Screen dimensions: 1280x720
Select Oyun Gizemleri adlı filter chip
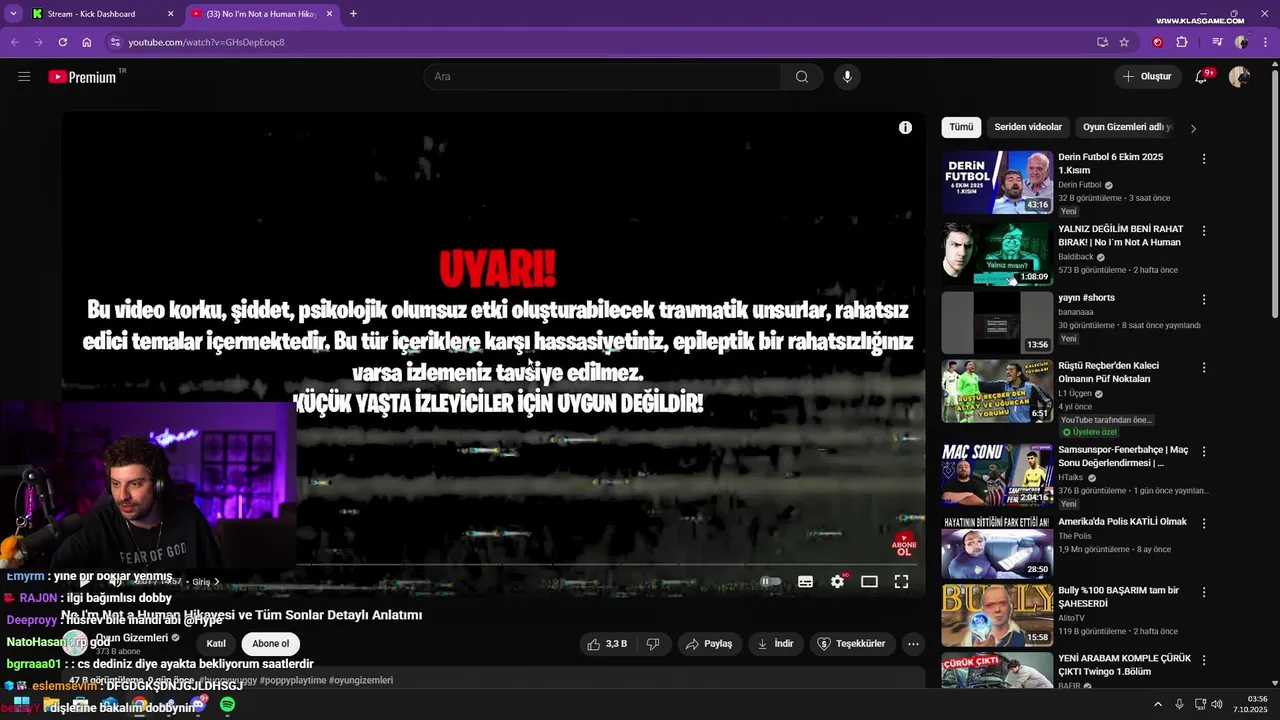click(x=1127, y=128)
